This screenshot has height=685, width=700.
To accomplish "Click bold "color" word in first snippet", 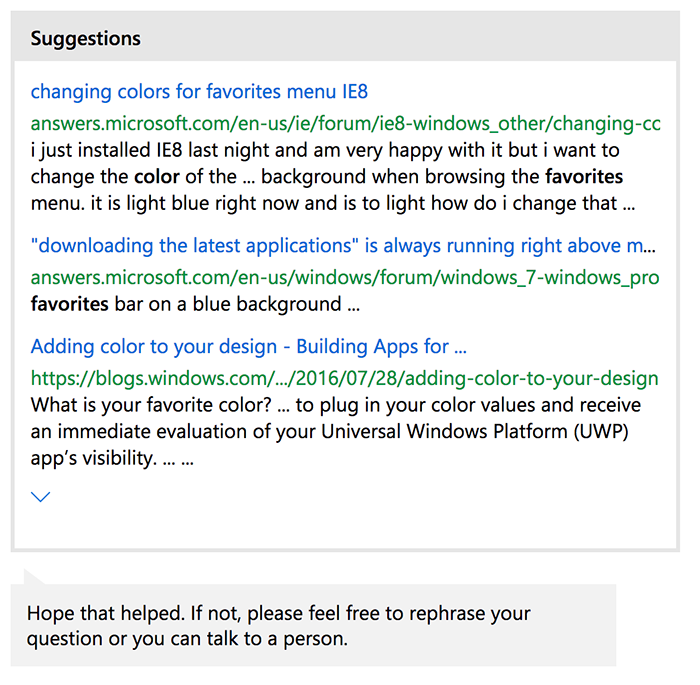I will click(x=157, y=177).
